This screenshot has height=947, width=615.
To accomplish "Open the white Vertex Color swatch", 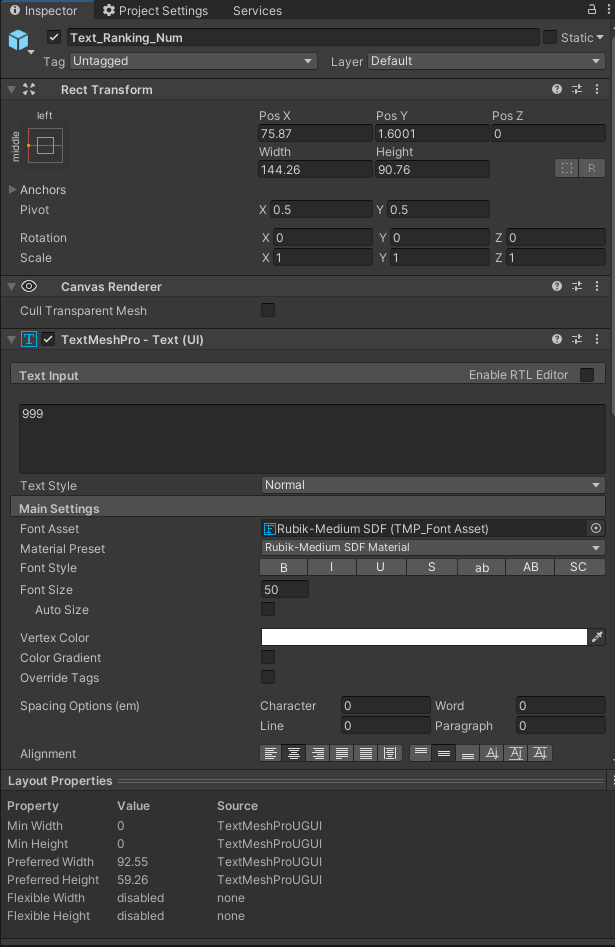I will pyautogui.click(x=424, y=637).
